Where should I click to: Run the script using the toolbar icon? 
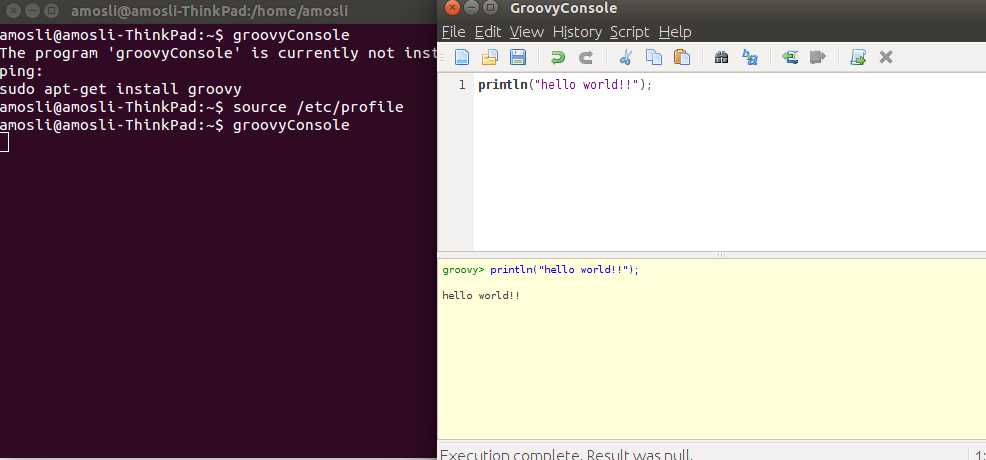click(x=858, y=57)
